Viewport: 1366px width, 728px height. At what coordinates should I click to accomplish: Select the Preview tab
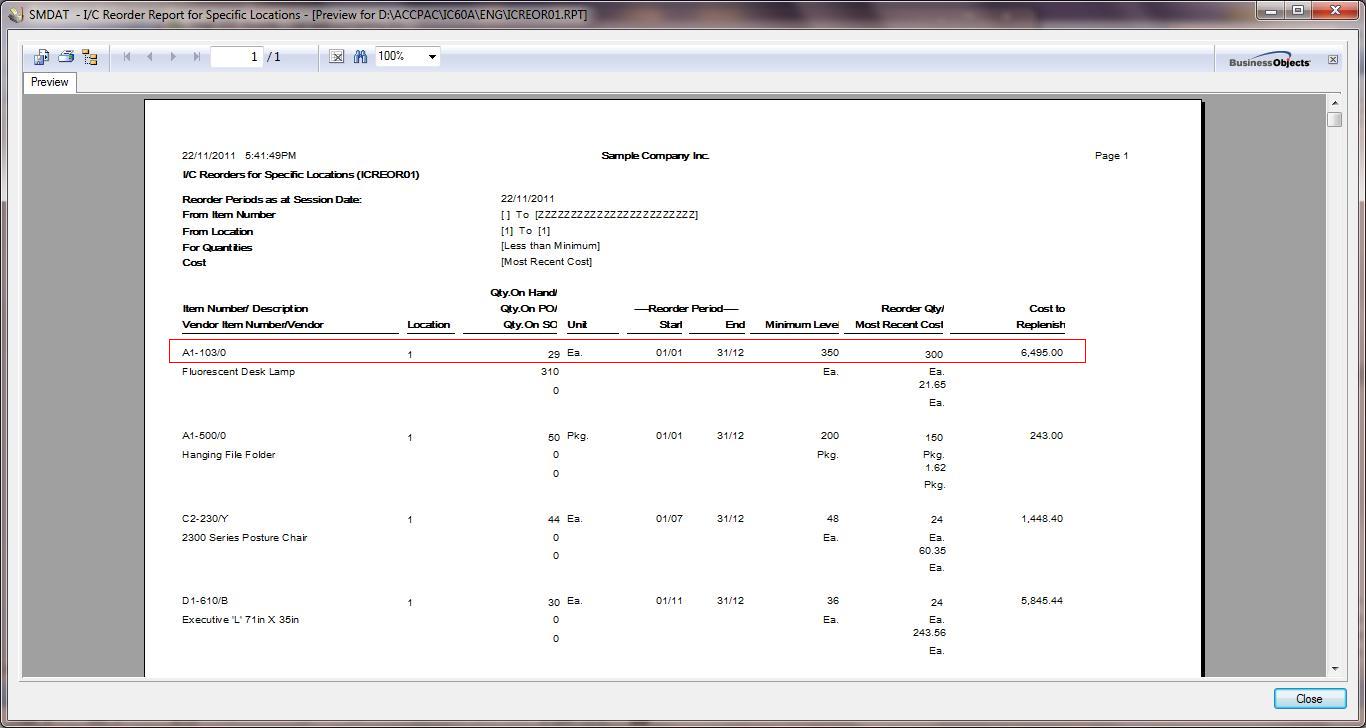pyautogui.click(x=49, y=83)
